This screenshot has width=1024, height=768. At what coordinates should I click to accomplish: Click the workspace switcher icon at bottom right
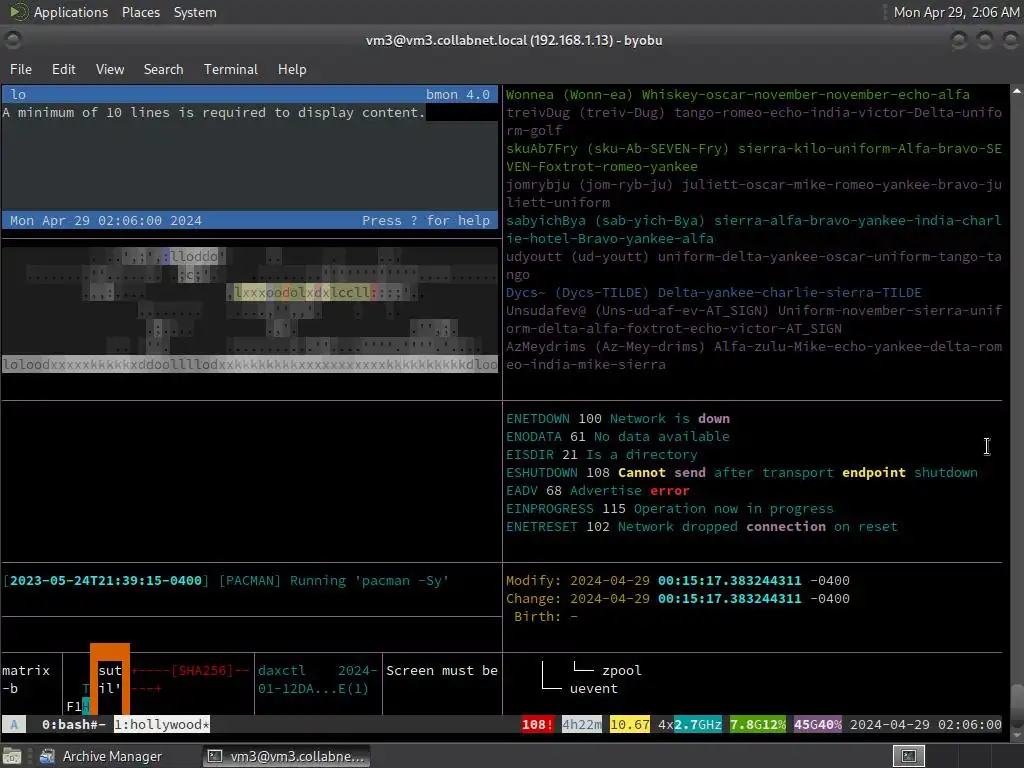[908, 756]
